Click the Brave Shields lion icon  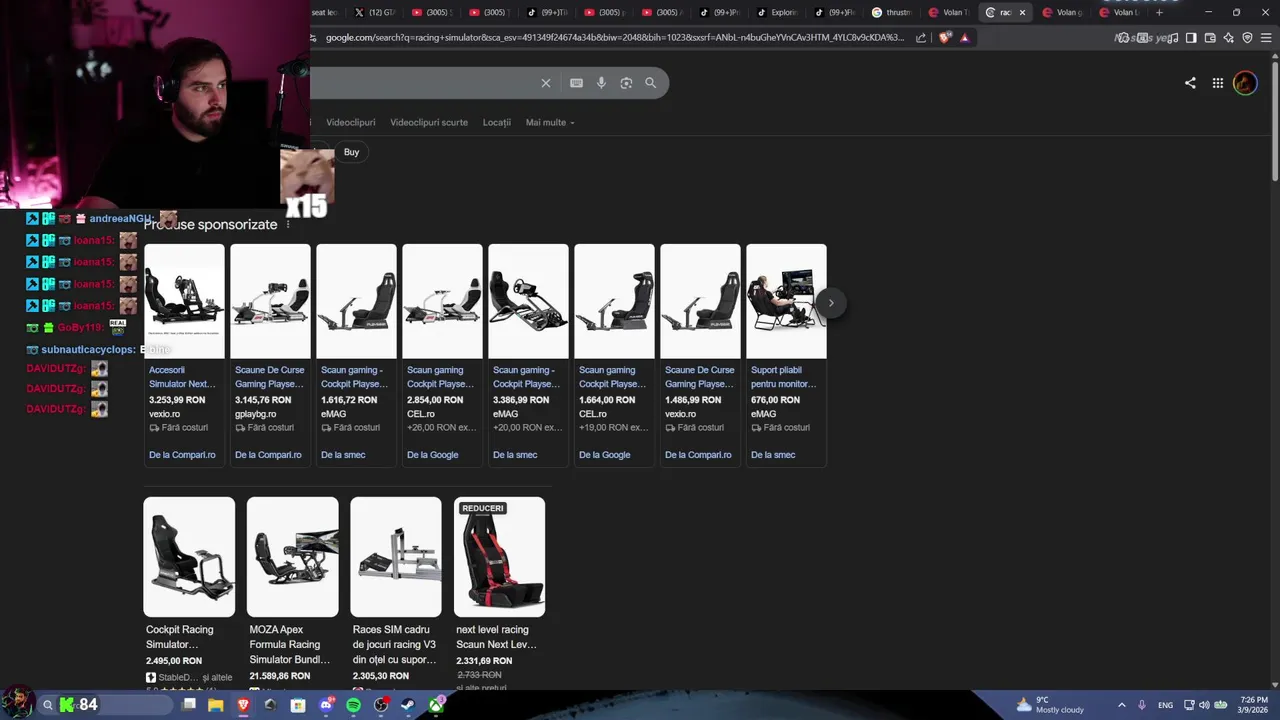(945, 38)
